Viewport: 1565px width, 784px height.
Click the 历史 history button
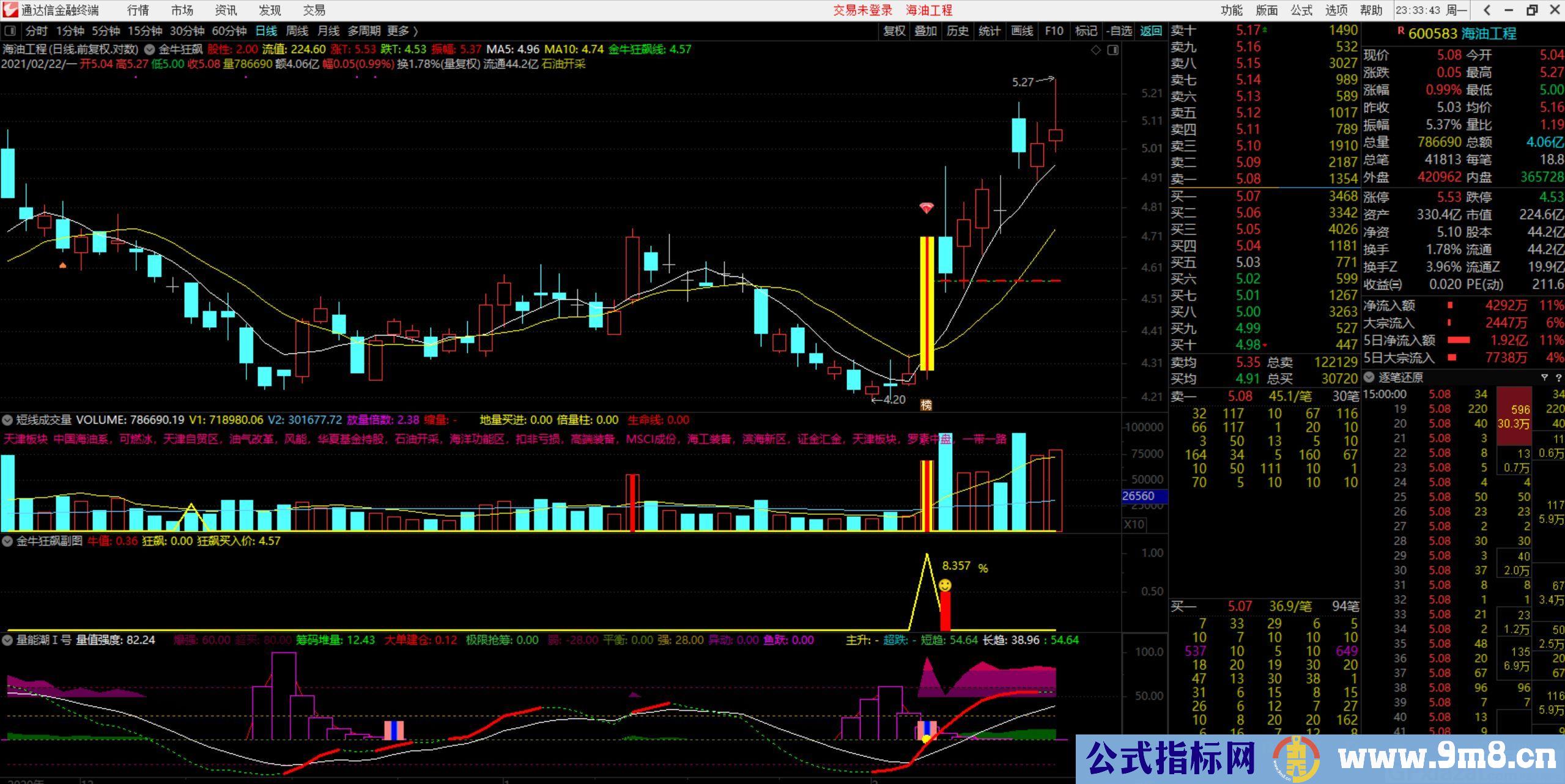958,31
